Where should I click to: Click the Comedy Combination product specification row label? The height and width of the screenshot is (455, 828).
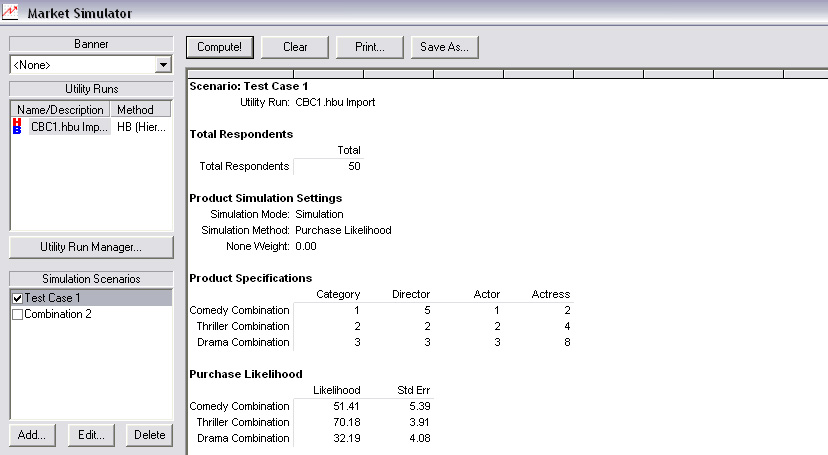pos(239,310)
